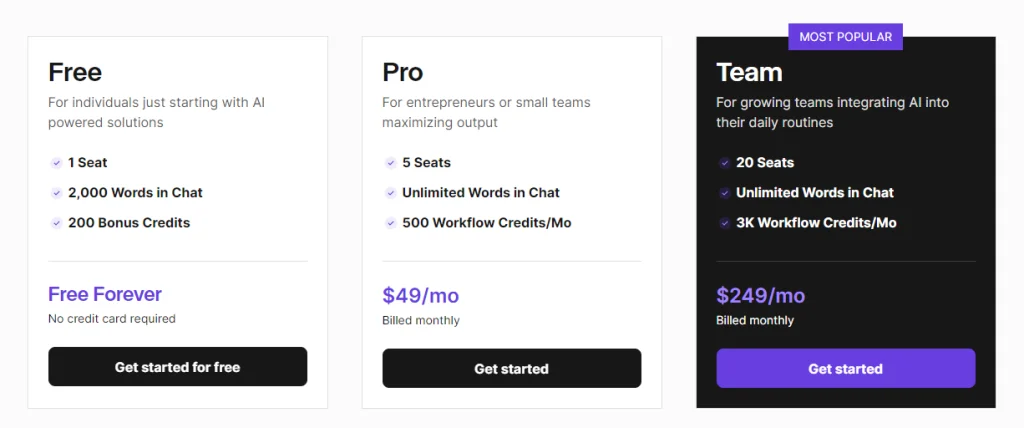
Task: Click the $249/mo price text
Action: click(x=761, y=295)
